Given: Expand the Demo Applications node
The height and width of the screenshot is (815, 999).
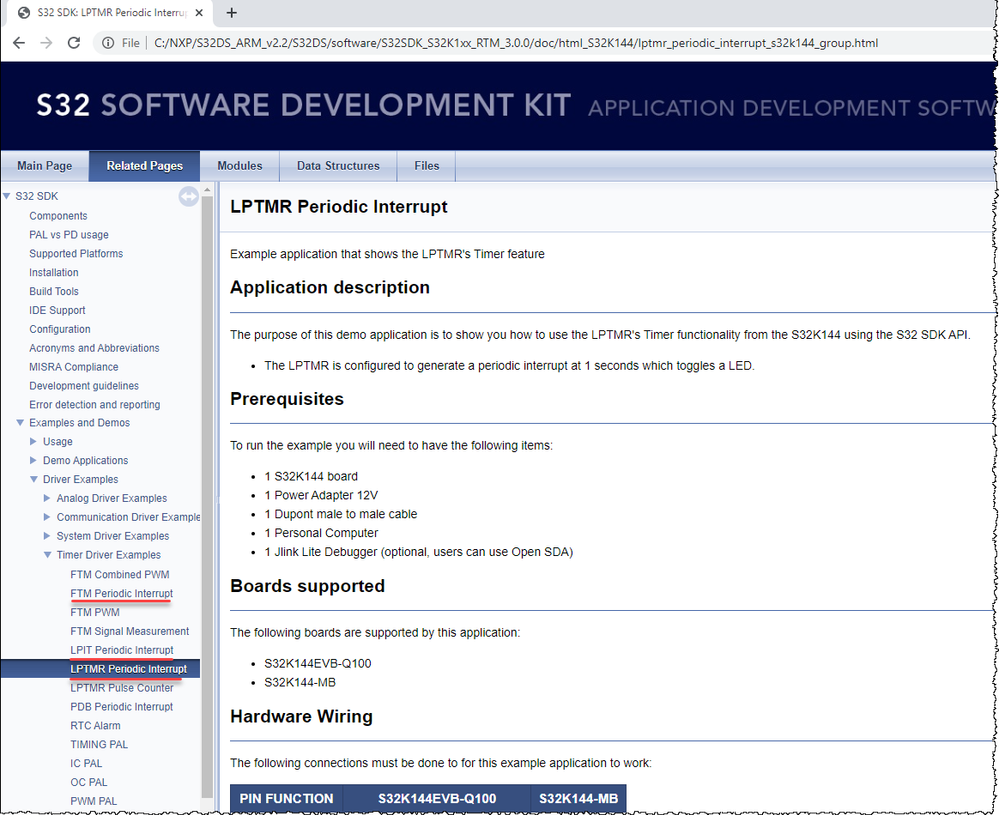Looking at the screenshot, I should pyautogui.click(x=33, y=460).
